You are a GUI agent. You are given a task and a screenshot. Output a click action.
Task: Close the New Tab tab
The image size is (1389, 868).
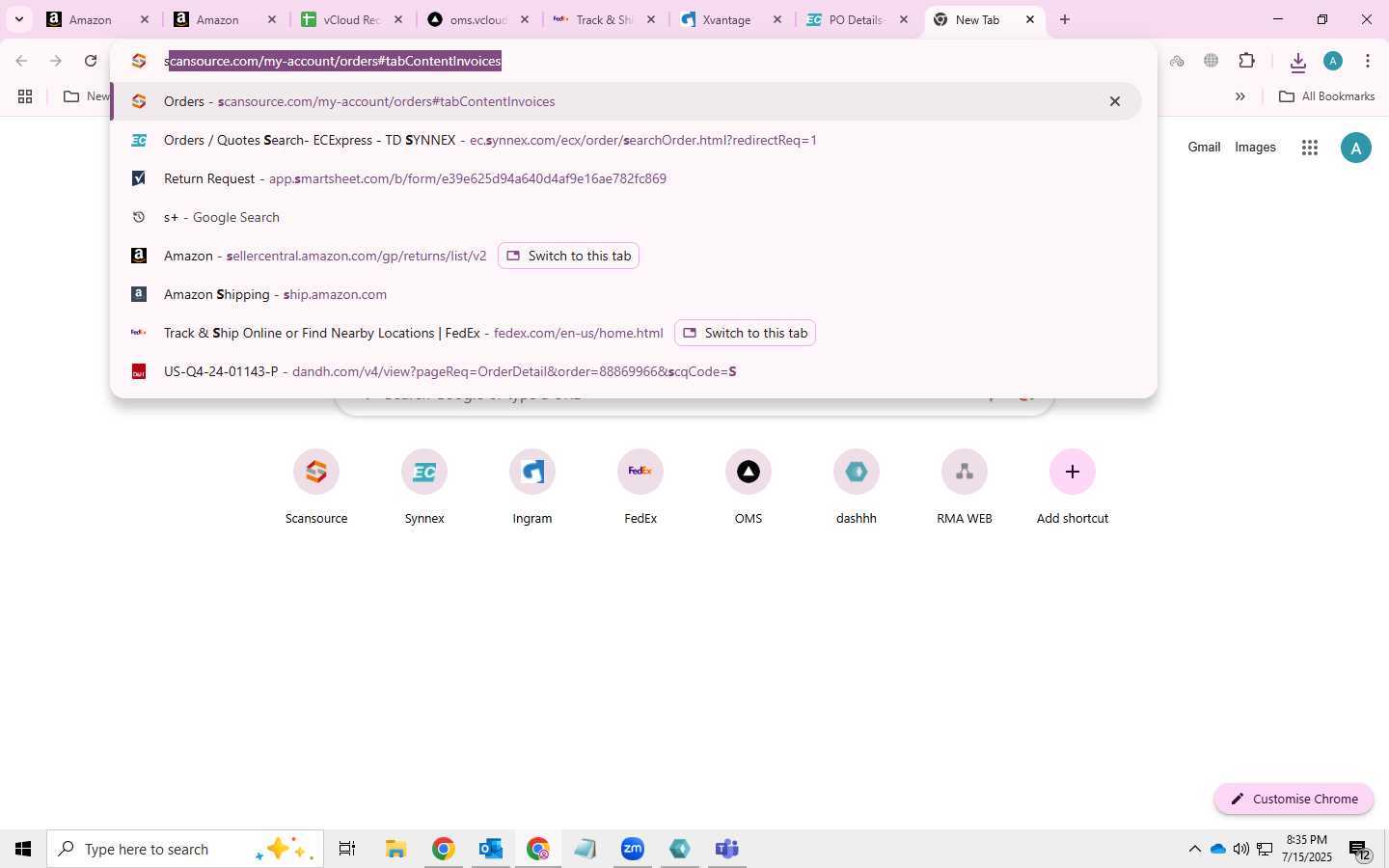pyautogui.click(x=1030, y=19)
